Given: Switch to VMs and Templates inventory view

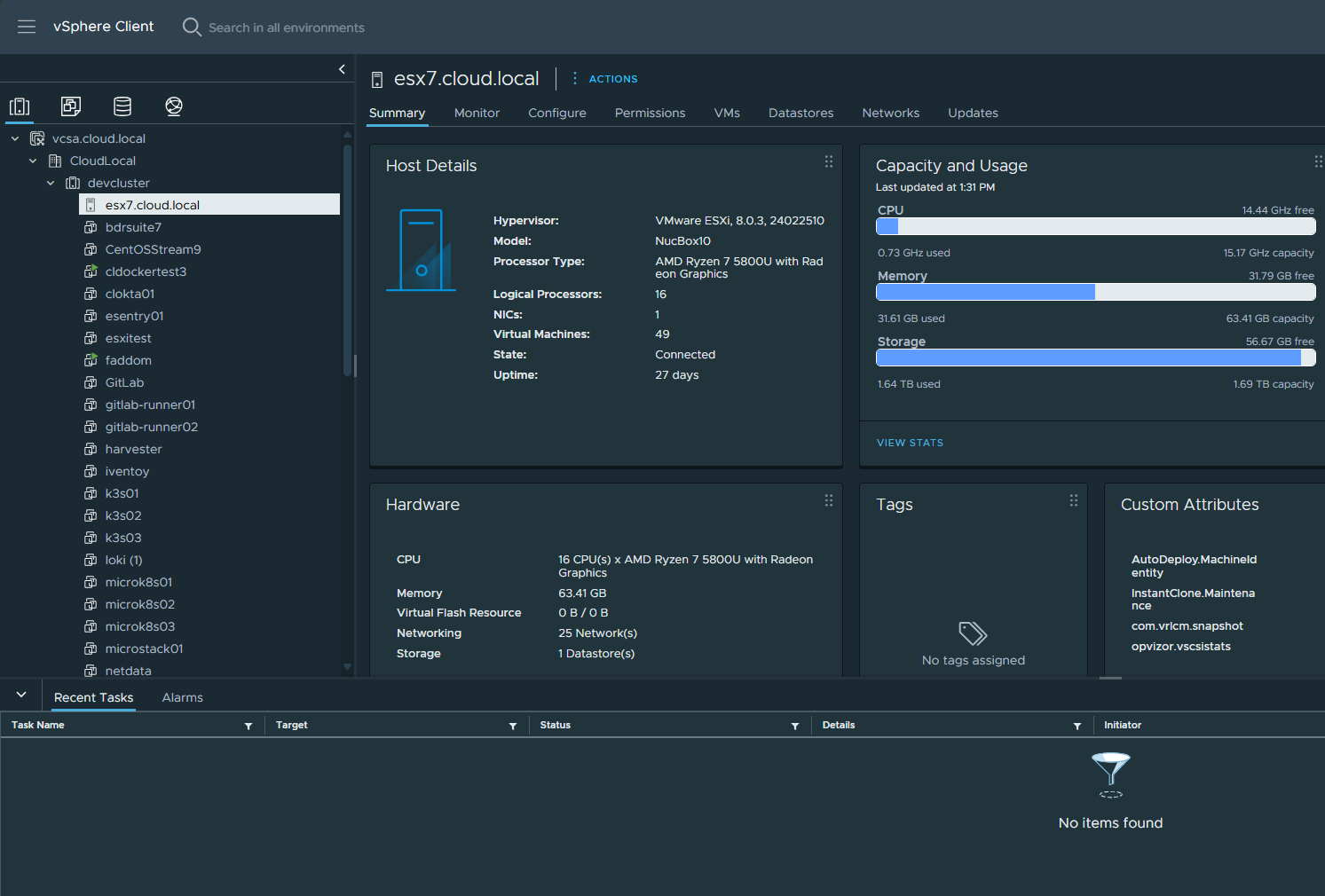Looking at the screenshot, I should [71, 107].
